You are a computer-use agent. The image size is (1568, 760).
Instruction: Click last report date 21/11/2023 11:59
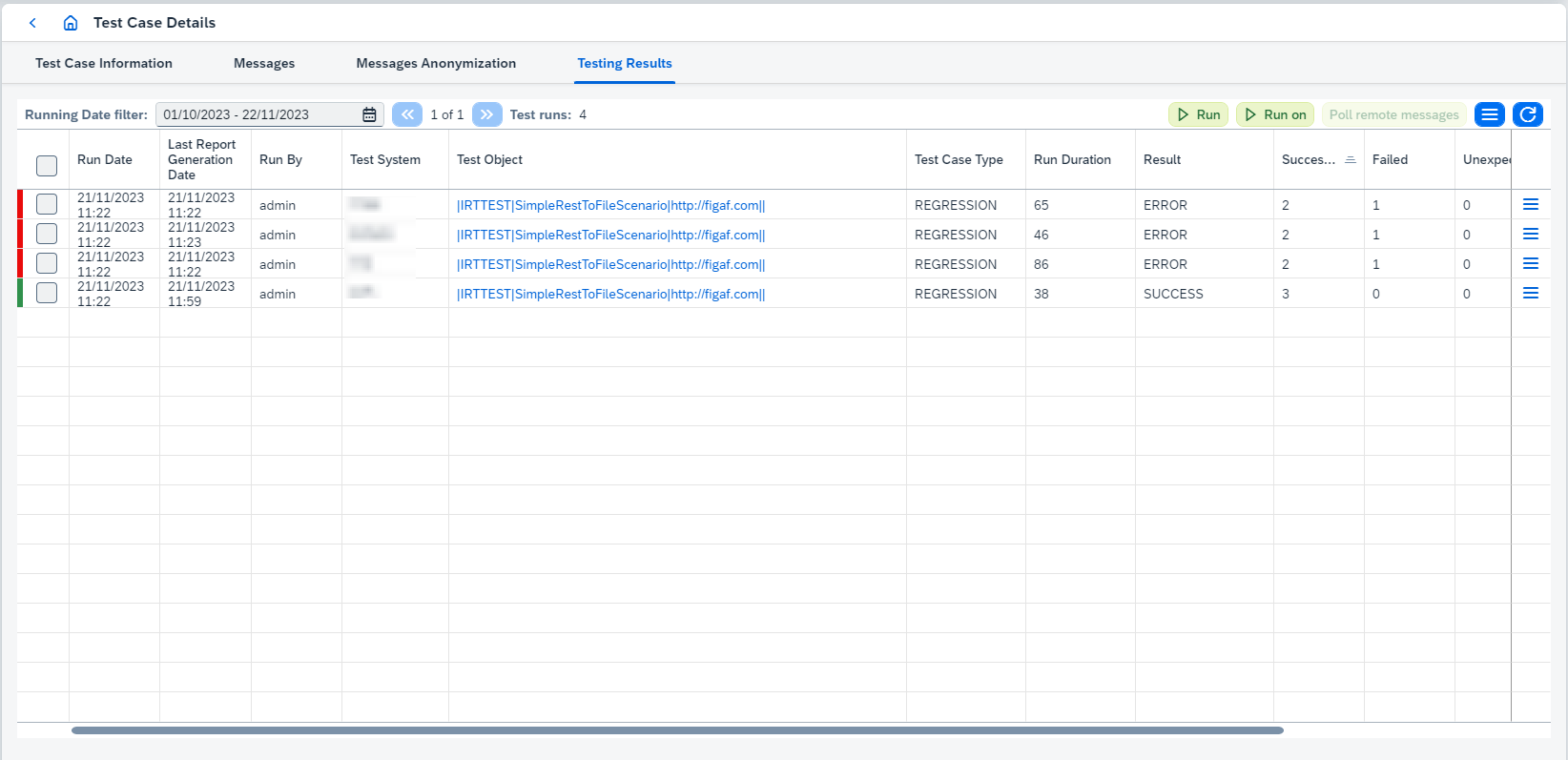[x=201, y=294]
